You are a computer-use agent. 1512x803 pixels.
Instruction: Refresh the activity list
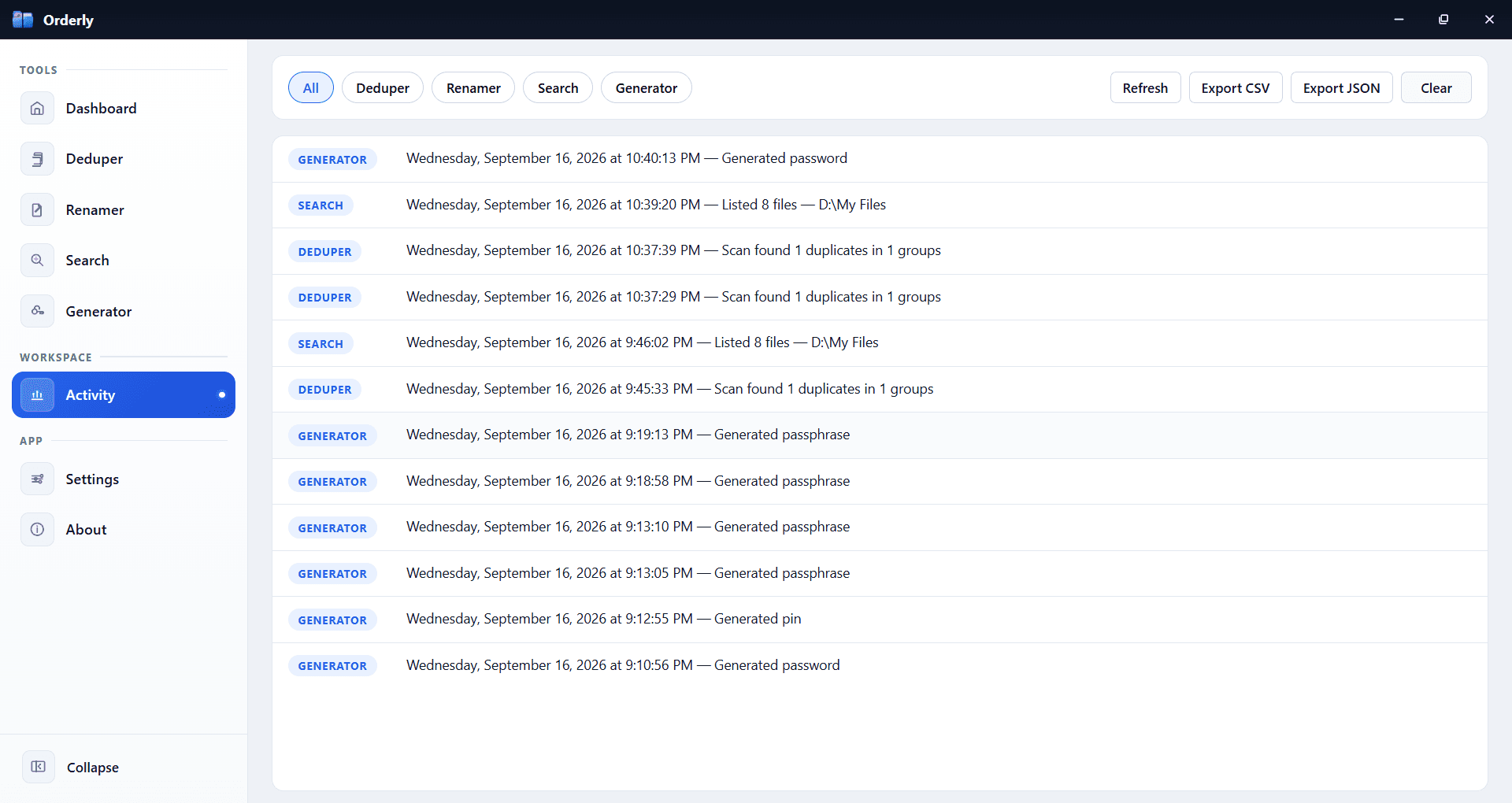[1145, 88]
